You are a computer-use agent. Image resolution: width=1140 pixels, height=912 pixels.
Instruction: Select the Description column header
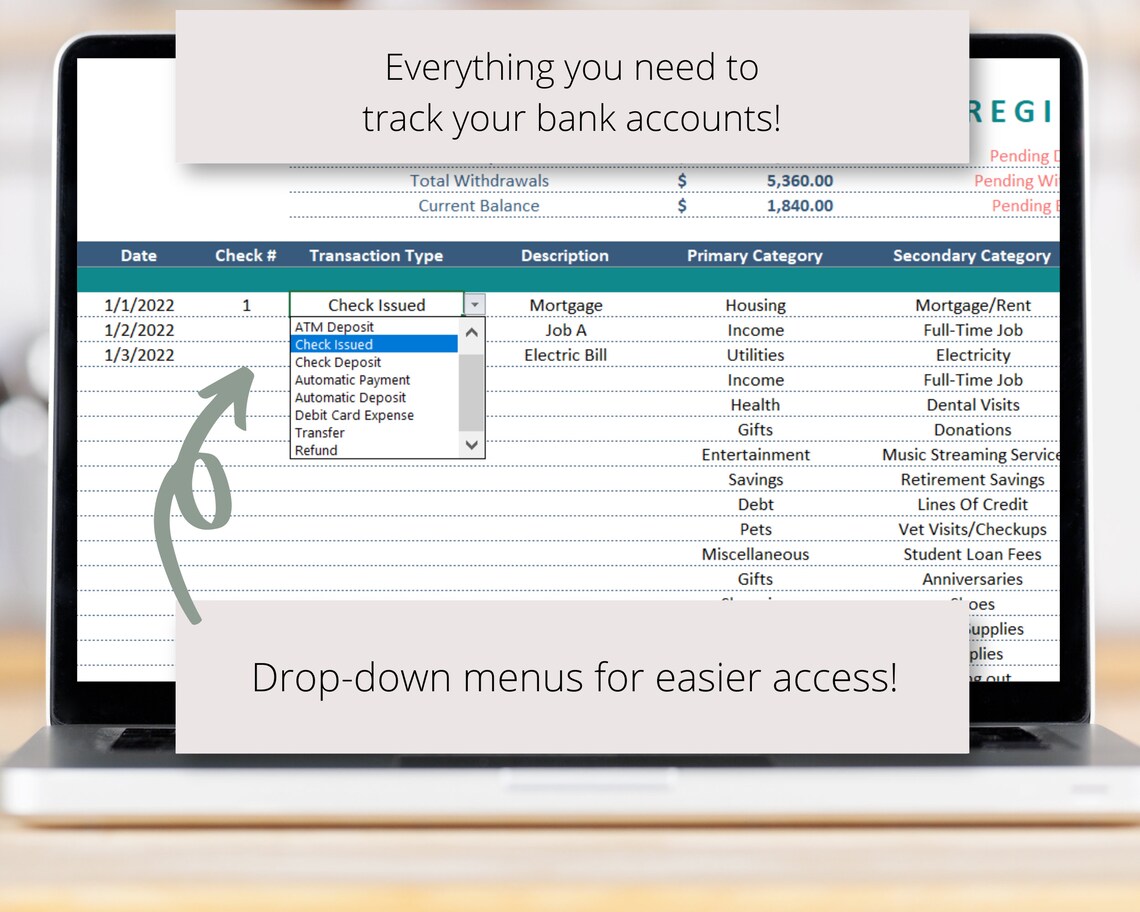[564, 255]
